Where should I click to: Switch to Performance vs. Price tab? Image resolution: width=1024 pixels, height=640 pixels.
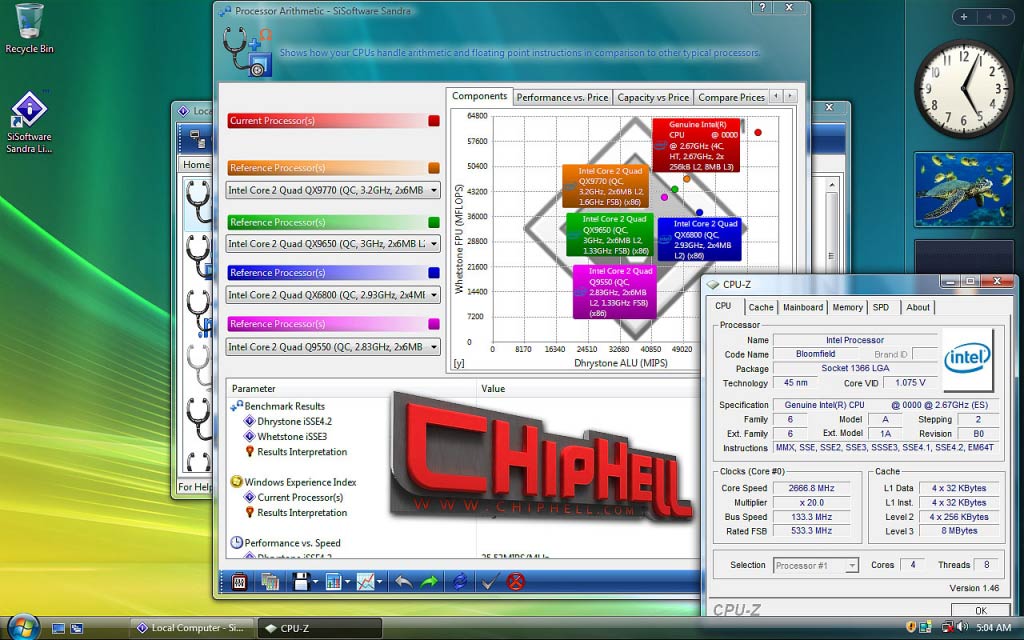click(x=562, y=97)
